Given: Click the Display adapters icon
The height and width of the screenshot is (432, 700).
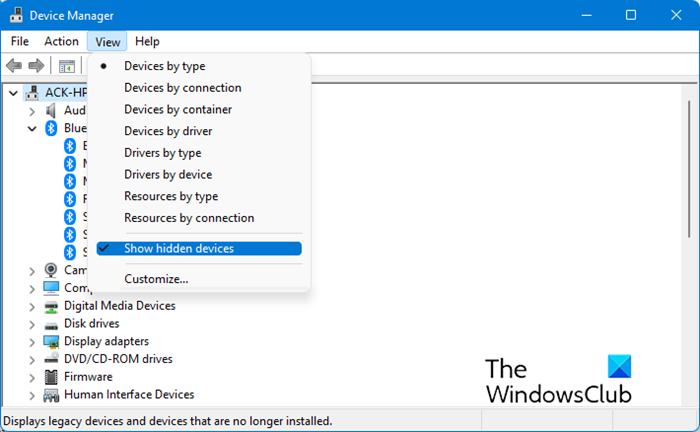Looking at the screenshot, I should (x=51, y=341).
